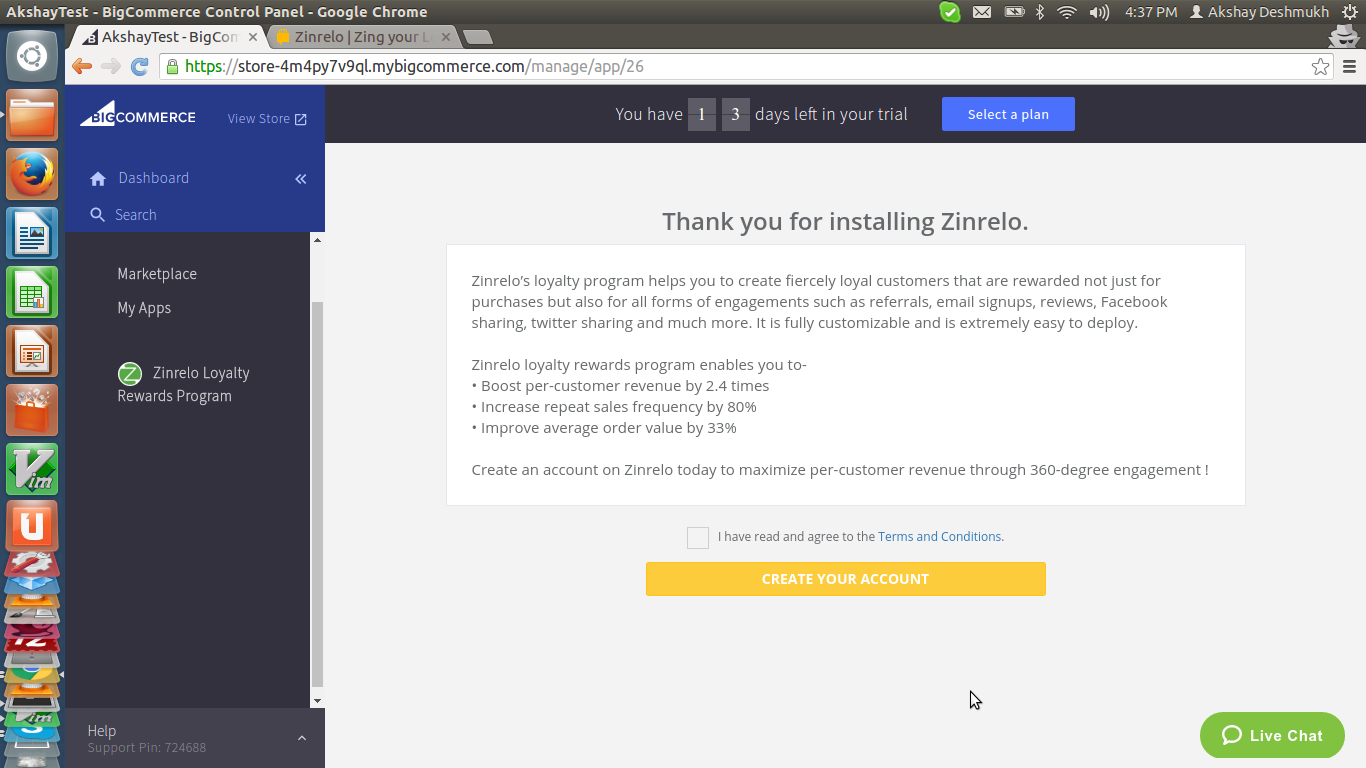1366x768 pixels.
Task: Open the mail indicator in top bar
Action: (982, 12)
